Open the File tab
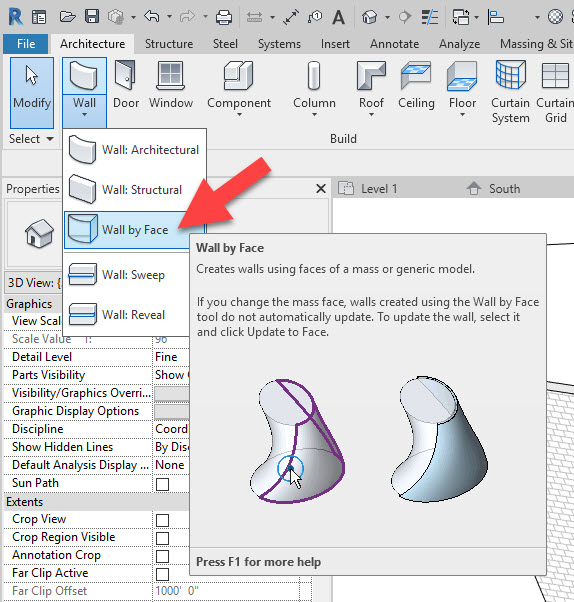The image size is (574, 602). 26,44
